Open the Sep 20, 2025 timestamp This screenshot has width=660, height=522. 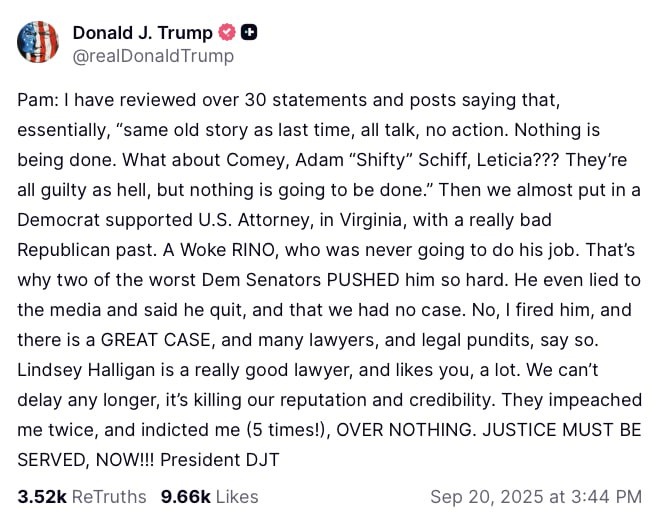click(536, 497)
